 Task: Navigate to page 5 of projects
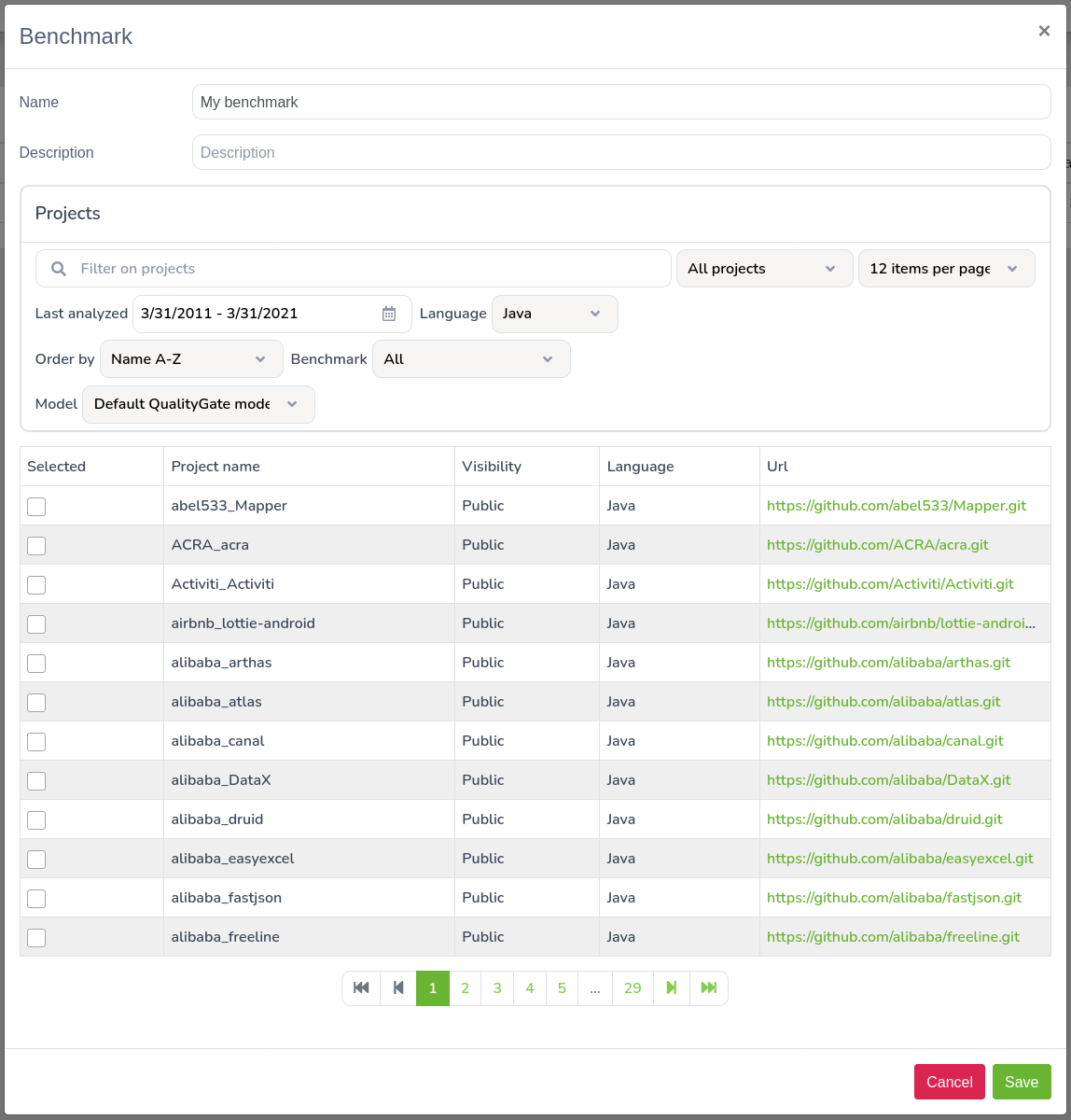coord(562,988)
